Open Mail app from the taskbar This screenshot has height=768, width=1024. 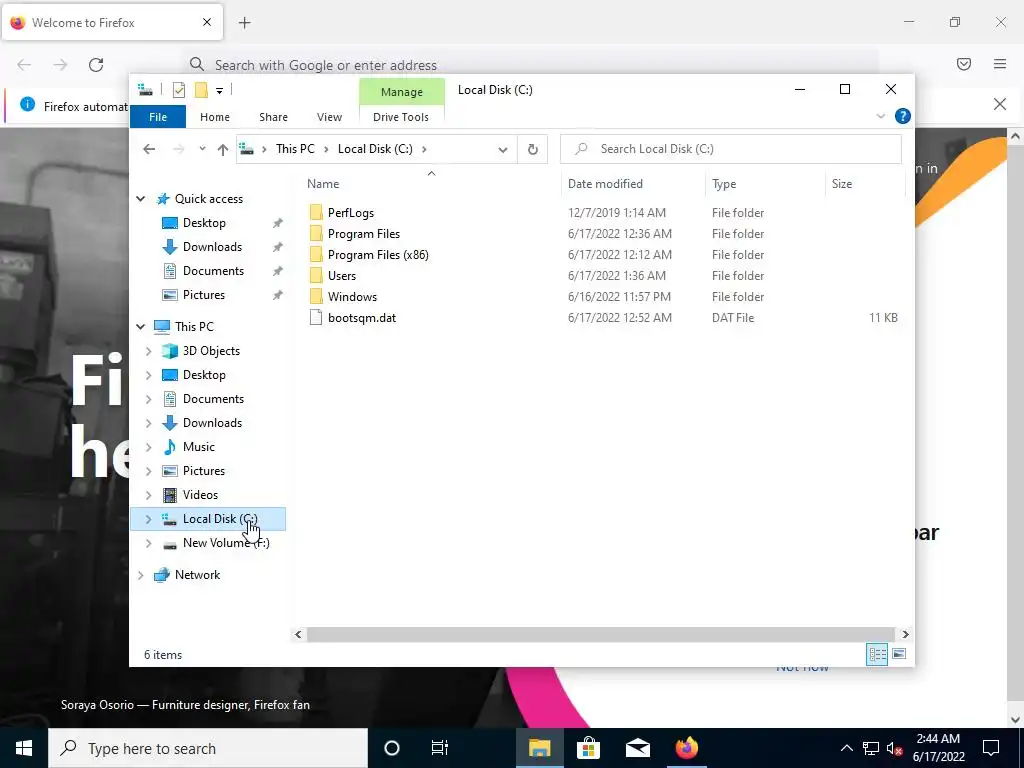637,748
